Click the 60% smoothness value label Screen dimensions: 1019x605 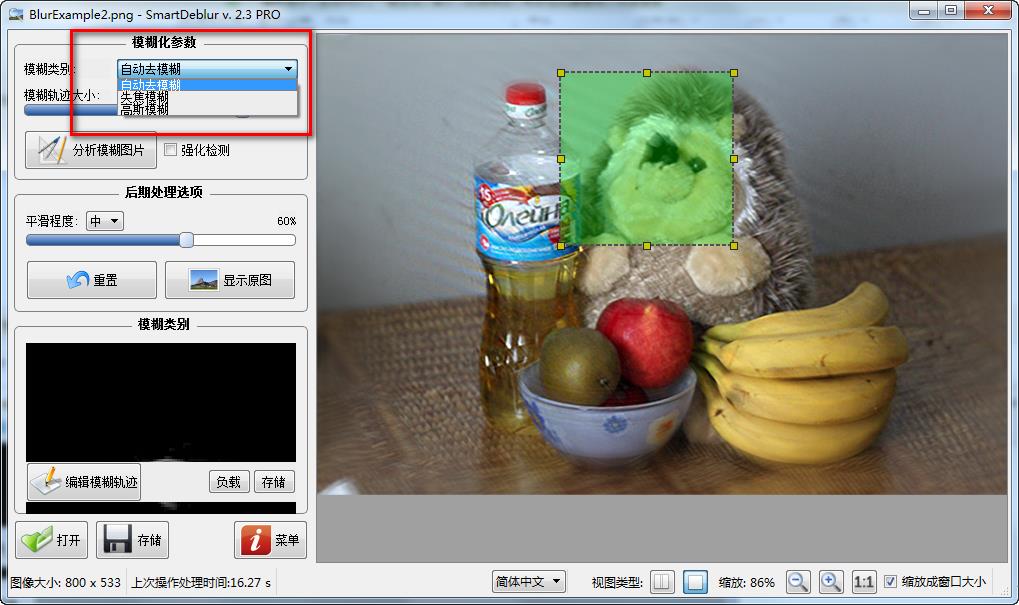click(287, 221)
